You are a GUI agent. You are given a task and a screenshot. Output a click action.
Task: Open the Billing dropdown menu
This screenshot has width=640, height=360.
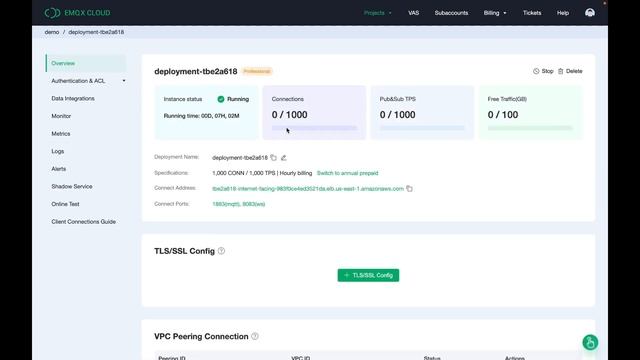click(495, 13)
